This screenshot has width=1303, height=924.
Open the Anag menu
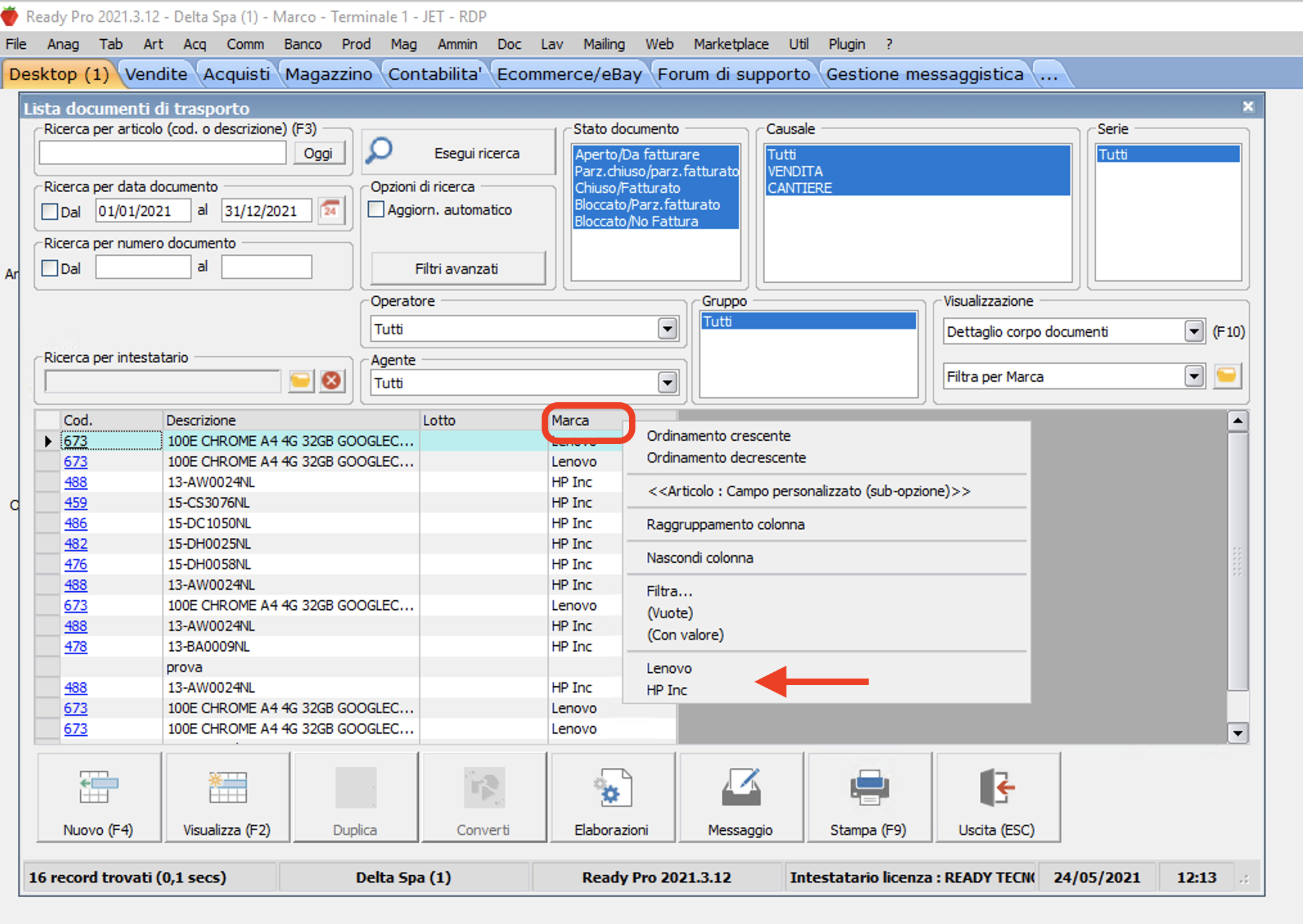coord(63,44)
